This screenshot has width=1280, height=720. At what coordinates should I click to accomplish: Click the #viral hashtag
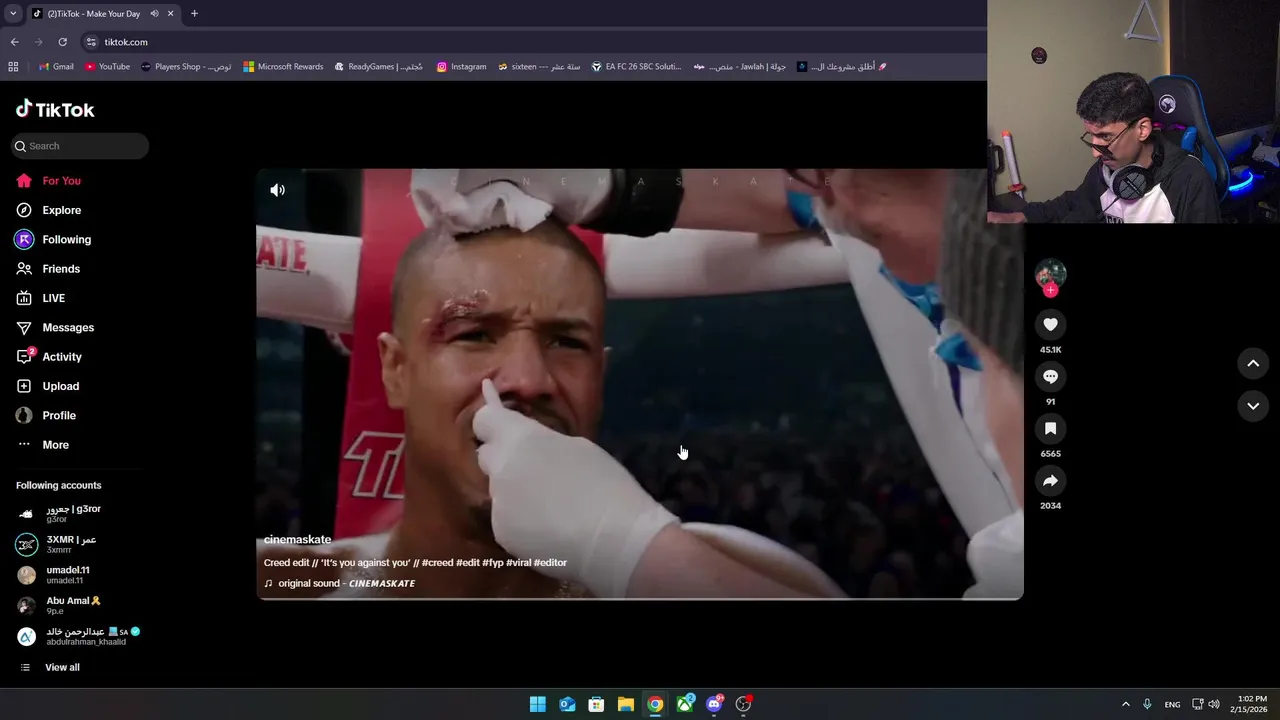(x=519, y=563)
